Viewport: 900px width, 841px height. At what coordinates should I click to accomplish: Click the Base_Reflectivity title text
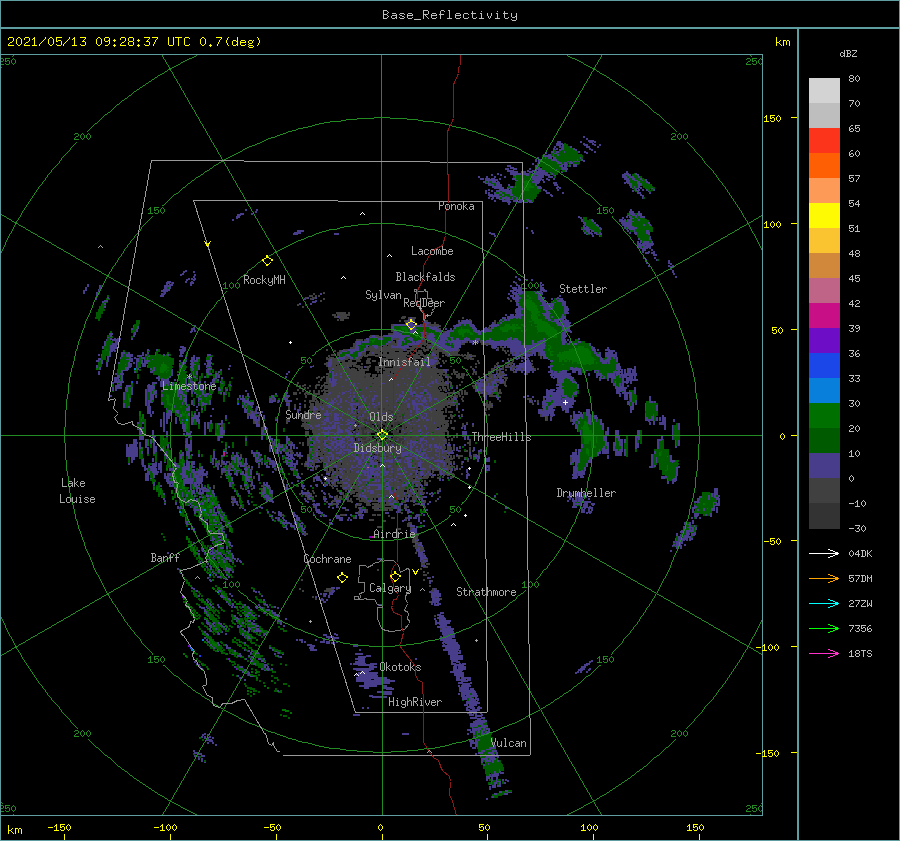coord(449,15)
